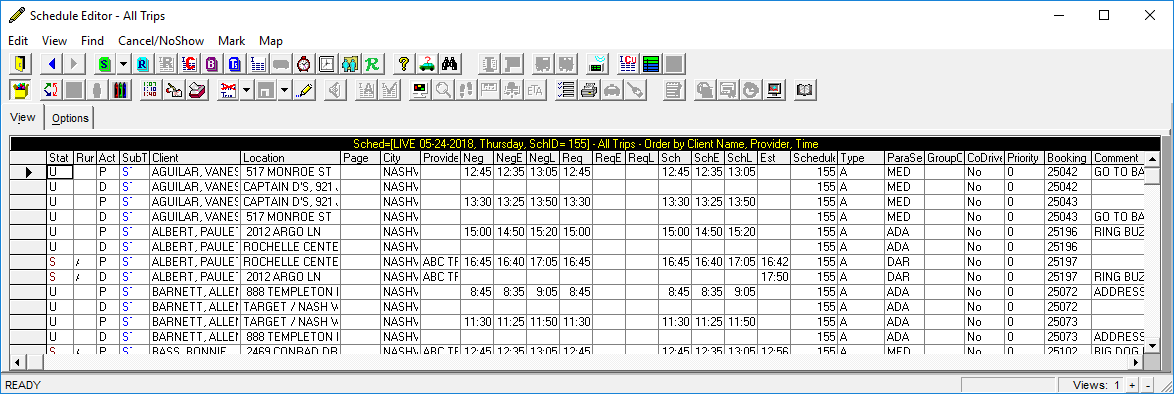Viewport: 1174px width, 394px height.
Task: Click the green italic R icon
Action: click(x=372, y=64)
